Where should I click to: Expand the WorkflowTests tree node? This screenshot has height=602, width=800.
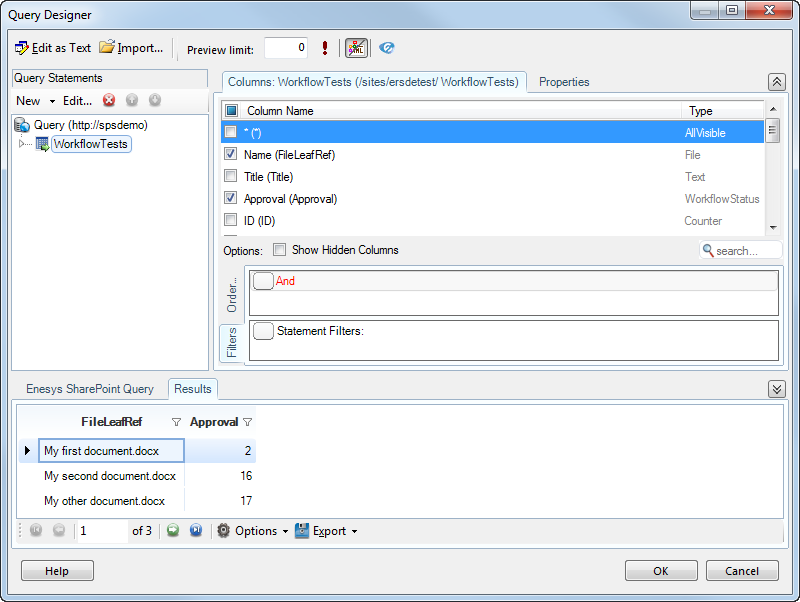click(22, 145)
